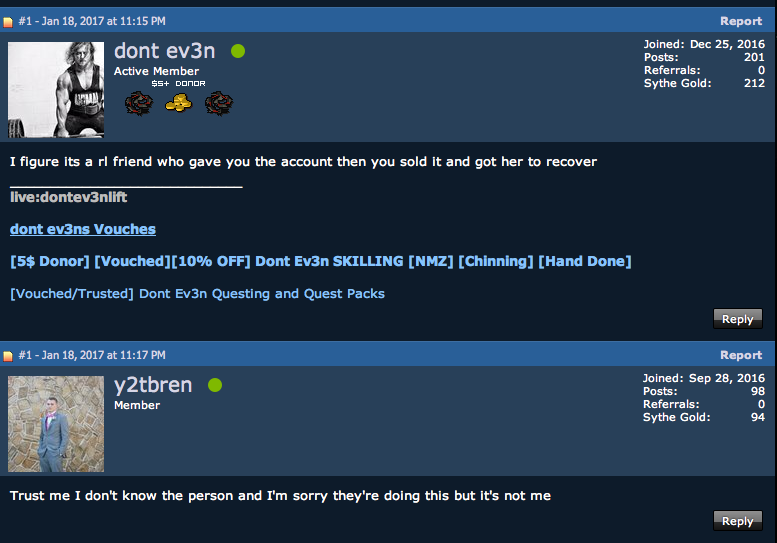Open the dont ev3ns Vouches link

83,229
